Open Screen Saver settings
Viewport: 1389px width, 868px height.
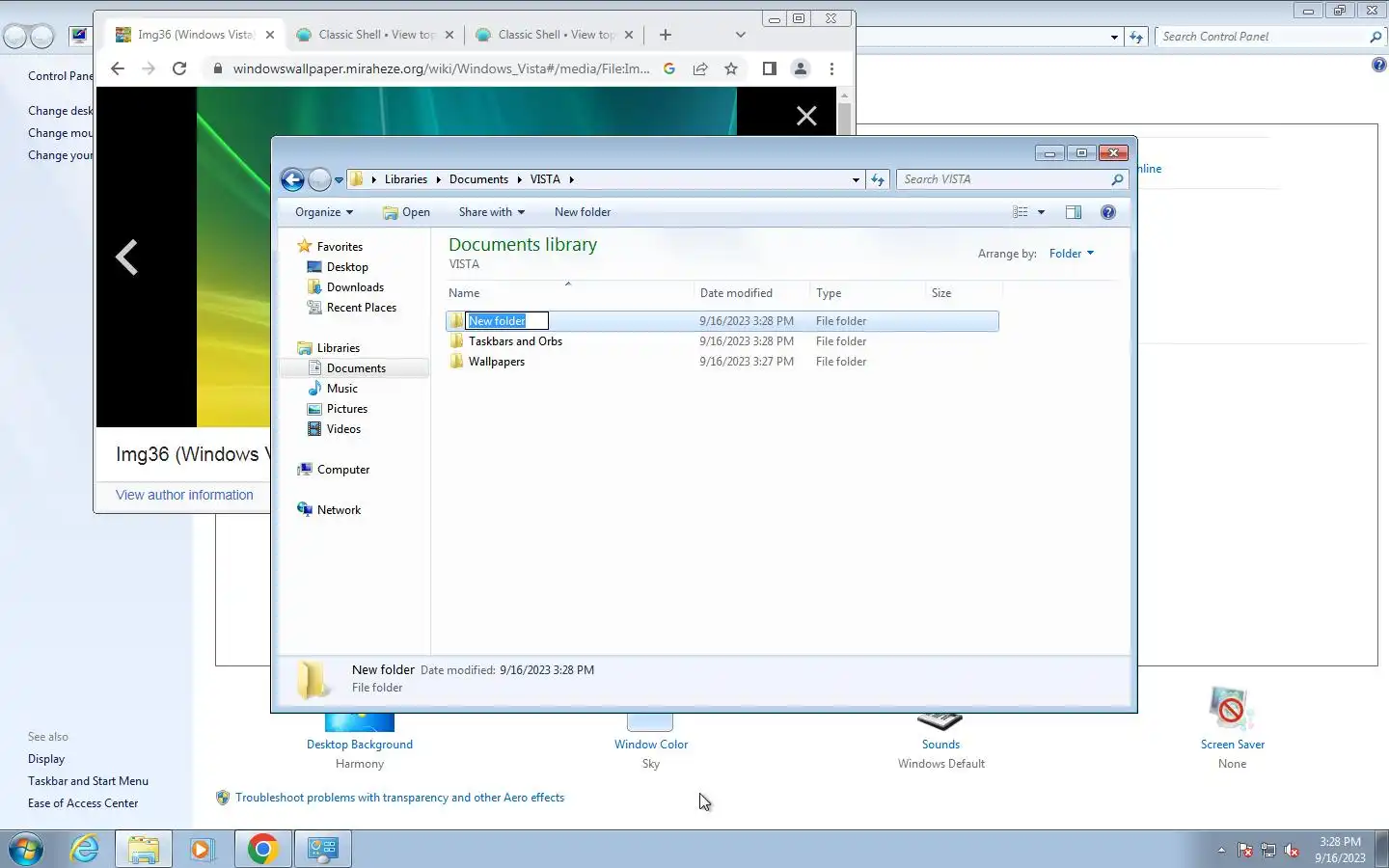point(1232,745)
